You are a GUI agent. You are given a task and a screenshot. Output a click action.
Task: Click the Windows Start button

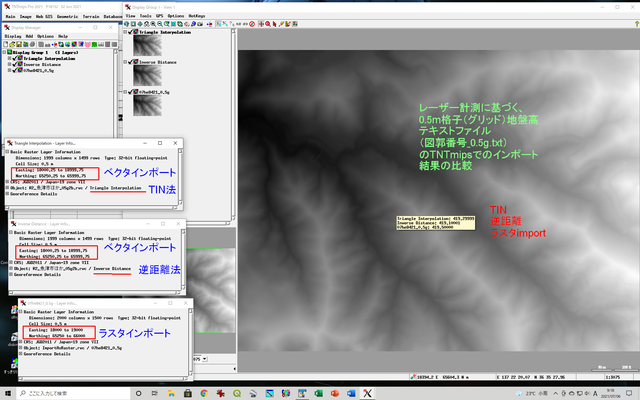click(8, 393)
